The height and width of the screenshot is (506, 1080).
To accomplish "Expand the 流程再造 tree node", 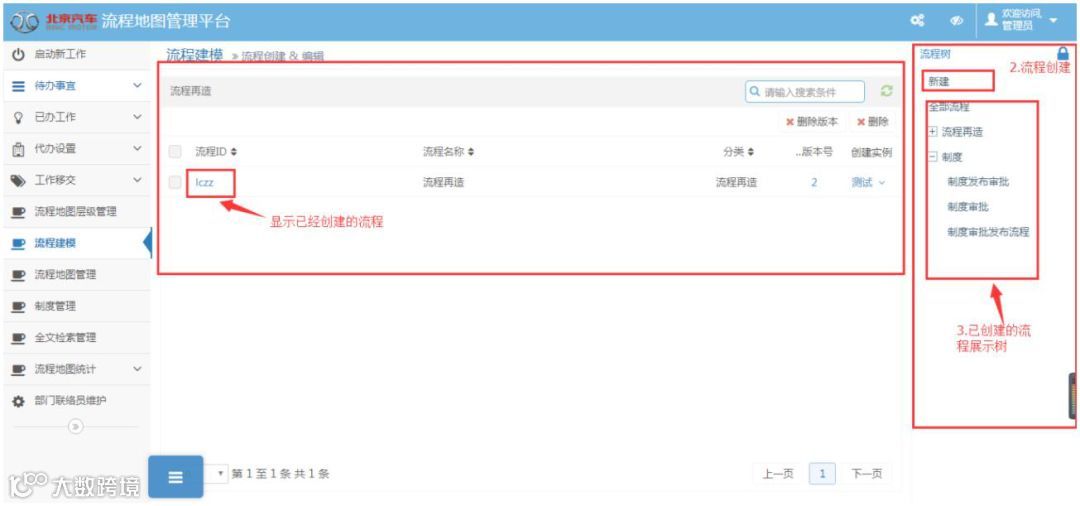I will (x=933, y=132).
